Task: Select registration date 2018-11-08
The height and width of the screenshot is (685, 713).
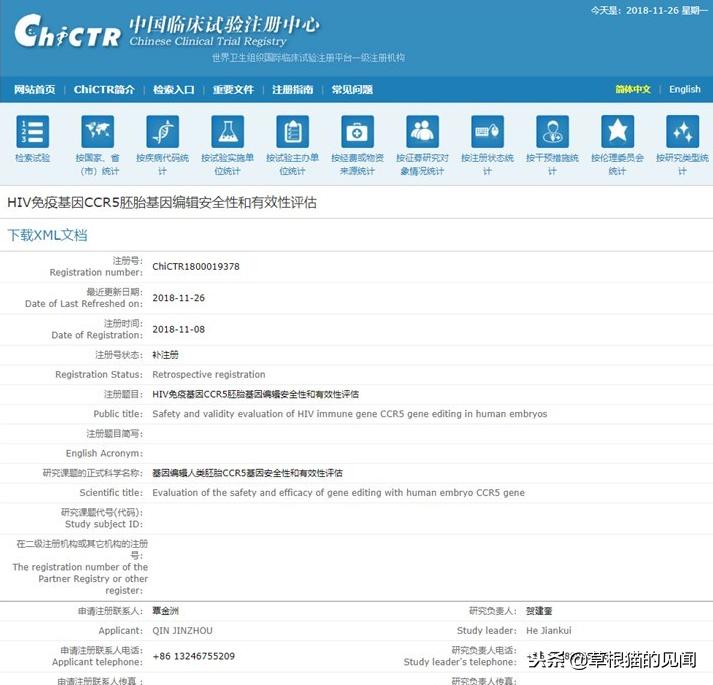Action: [x=179, y=329]
